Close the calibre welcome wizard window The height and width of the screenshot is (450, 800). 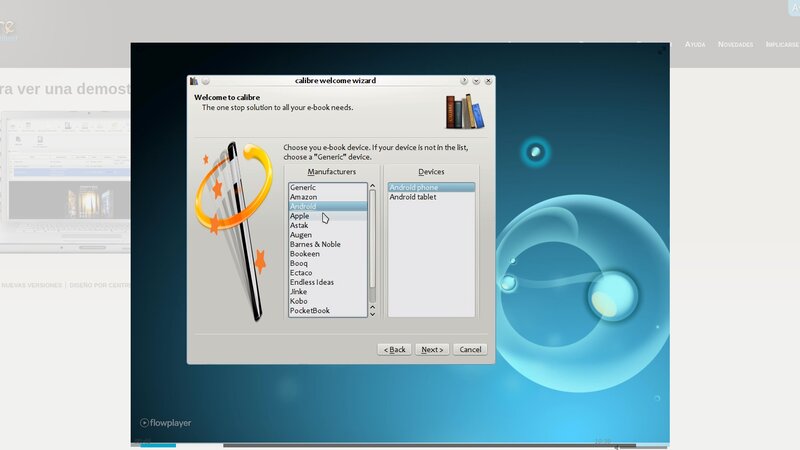[488, 81]
